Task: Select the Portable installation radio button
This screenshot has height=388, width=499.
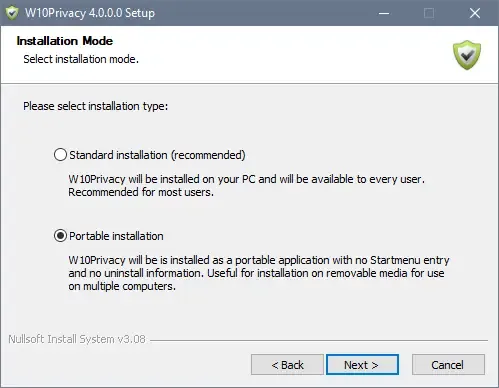Action: [60, 236]
